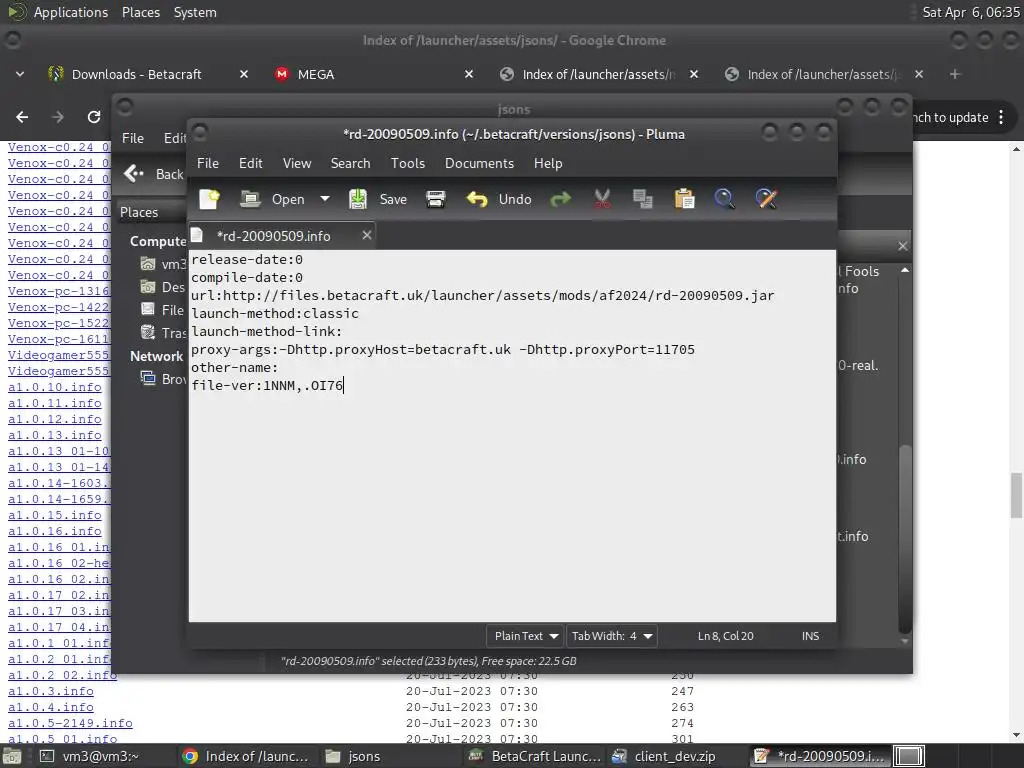Create a new document in Pluma
The image size is (1024, 768).
point(210,199)
